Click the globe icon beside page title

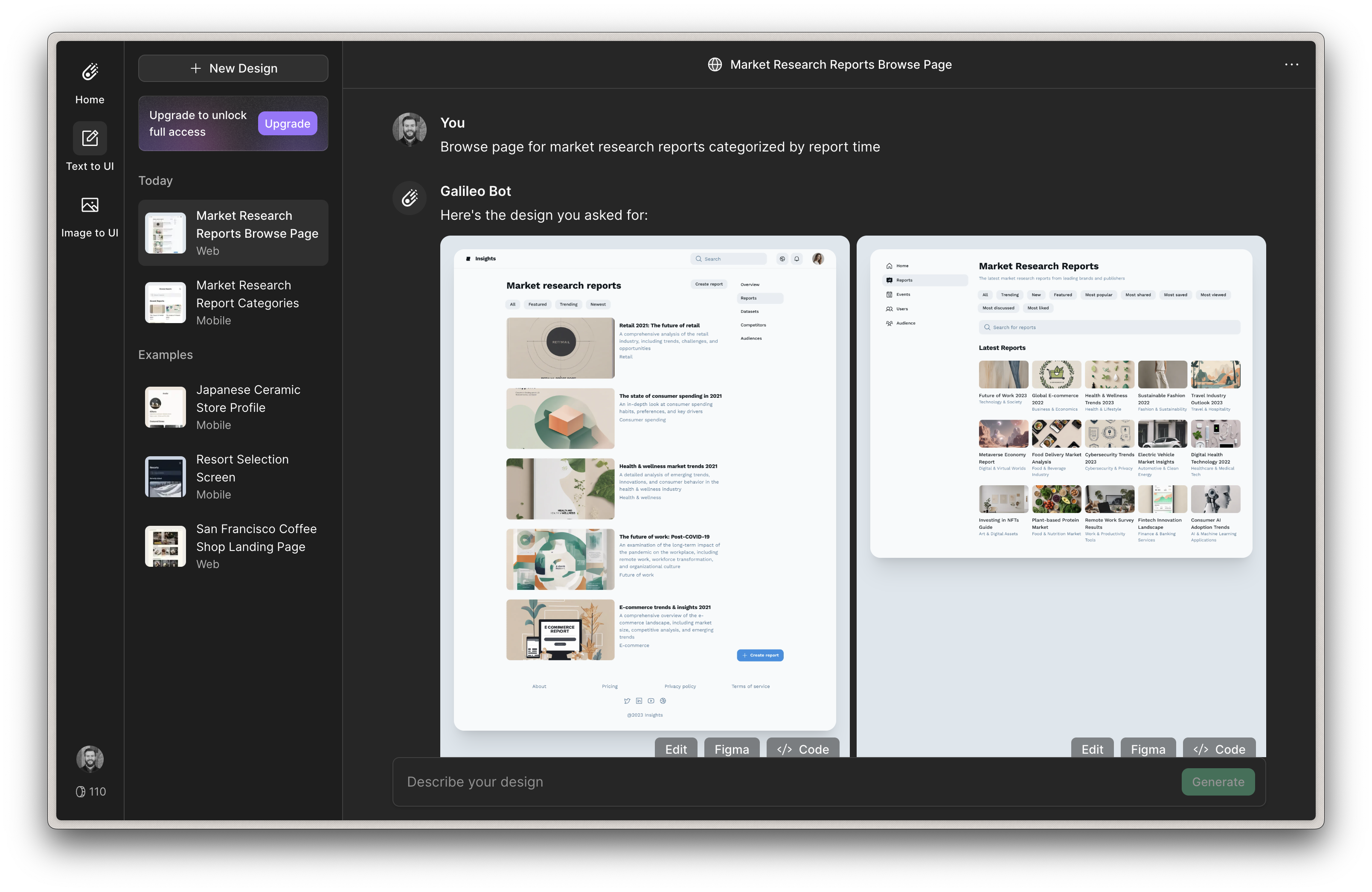pyautogui.click(x=715, y=64)
